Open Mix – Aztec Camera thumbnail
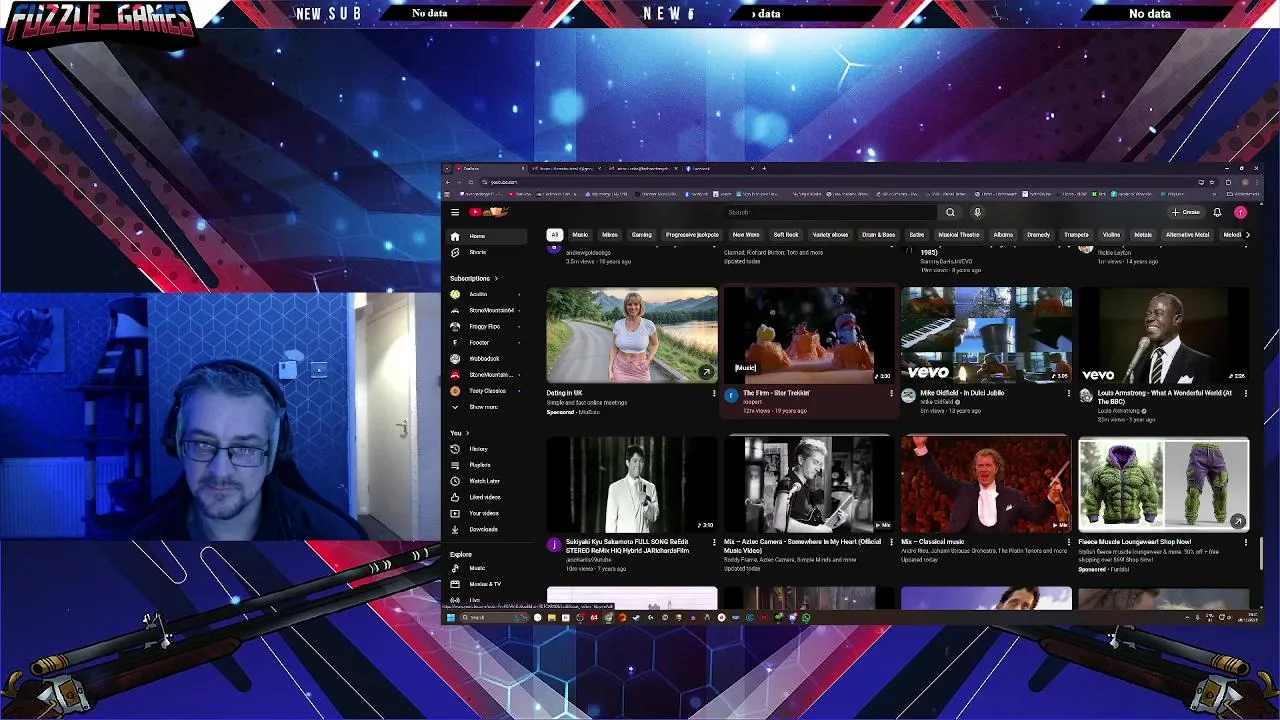 pos(809,484)
